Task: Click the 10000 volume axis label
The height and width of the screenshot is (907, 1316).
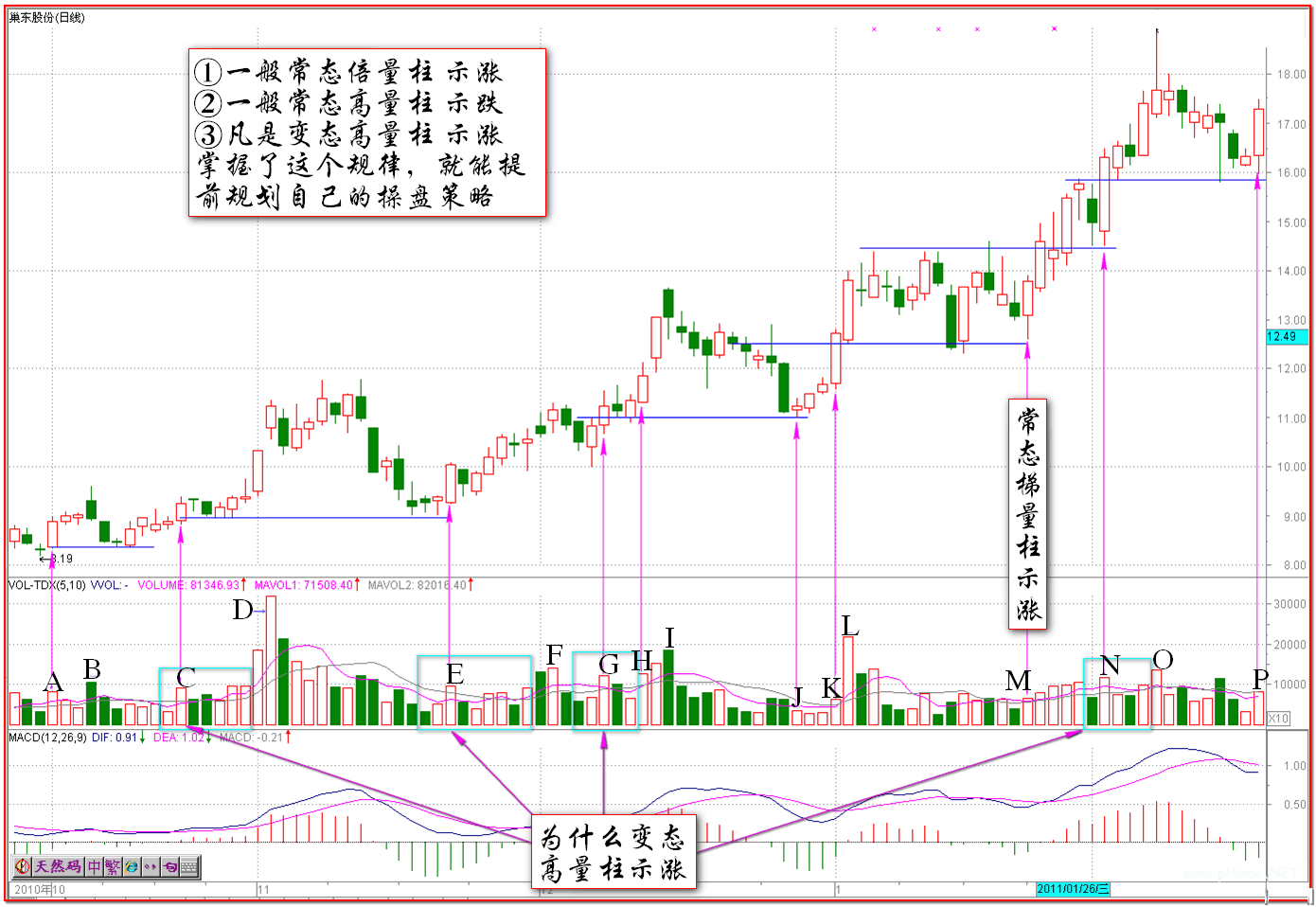Action: pyautogui.click(x=1289, y=685)
